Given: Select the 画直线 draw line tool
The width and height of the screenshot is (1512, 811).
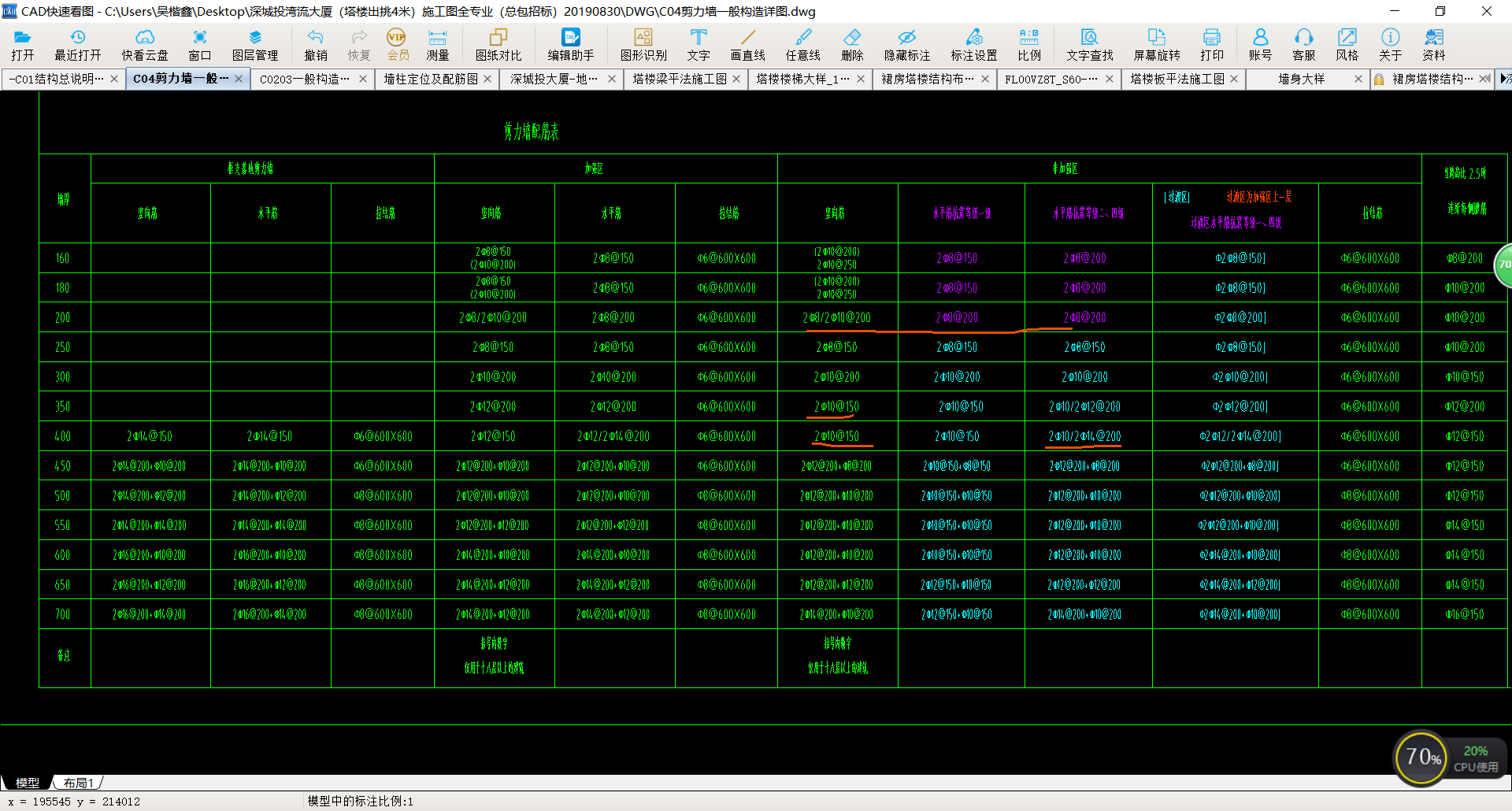Looking at the screenshot, I should point(747,45).
